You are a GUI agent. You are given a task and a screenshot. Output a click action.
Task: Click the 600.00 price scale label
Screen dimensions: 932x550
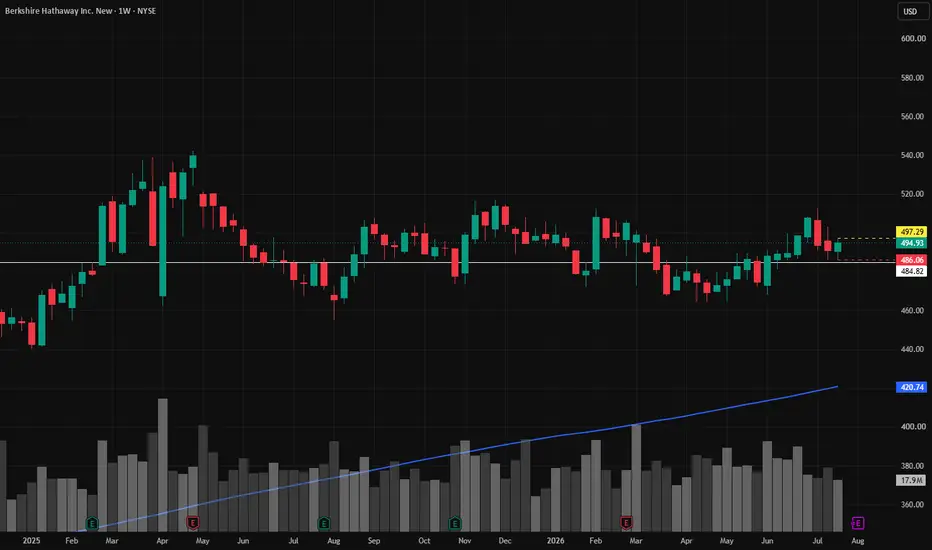(912, 39)
